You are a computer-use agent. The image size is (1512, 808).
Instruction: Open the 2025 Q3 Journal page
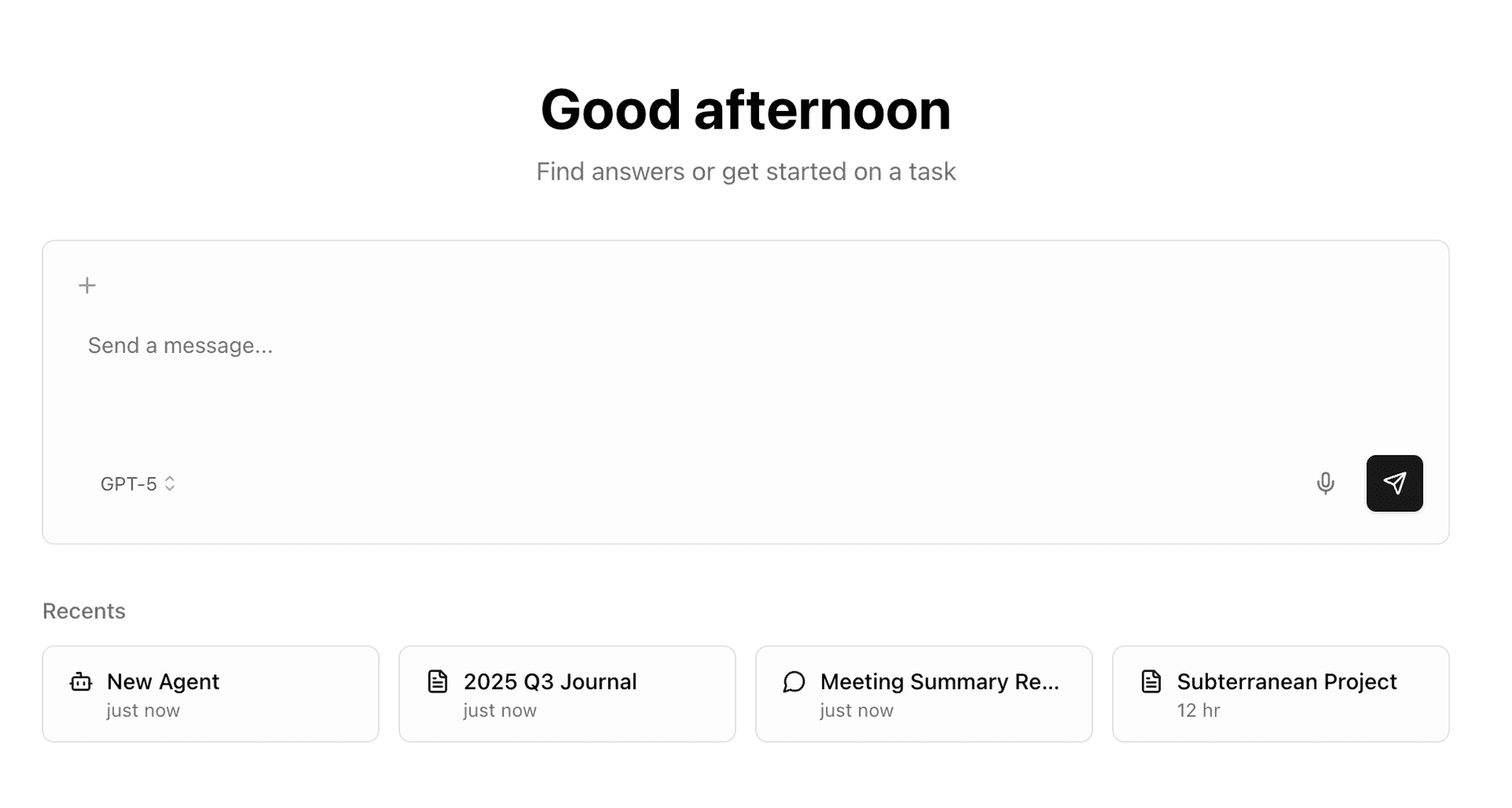tap(566, 693)
